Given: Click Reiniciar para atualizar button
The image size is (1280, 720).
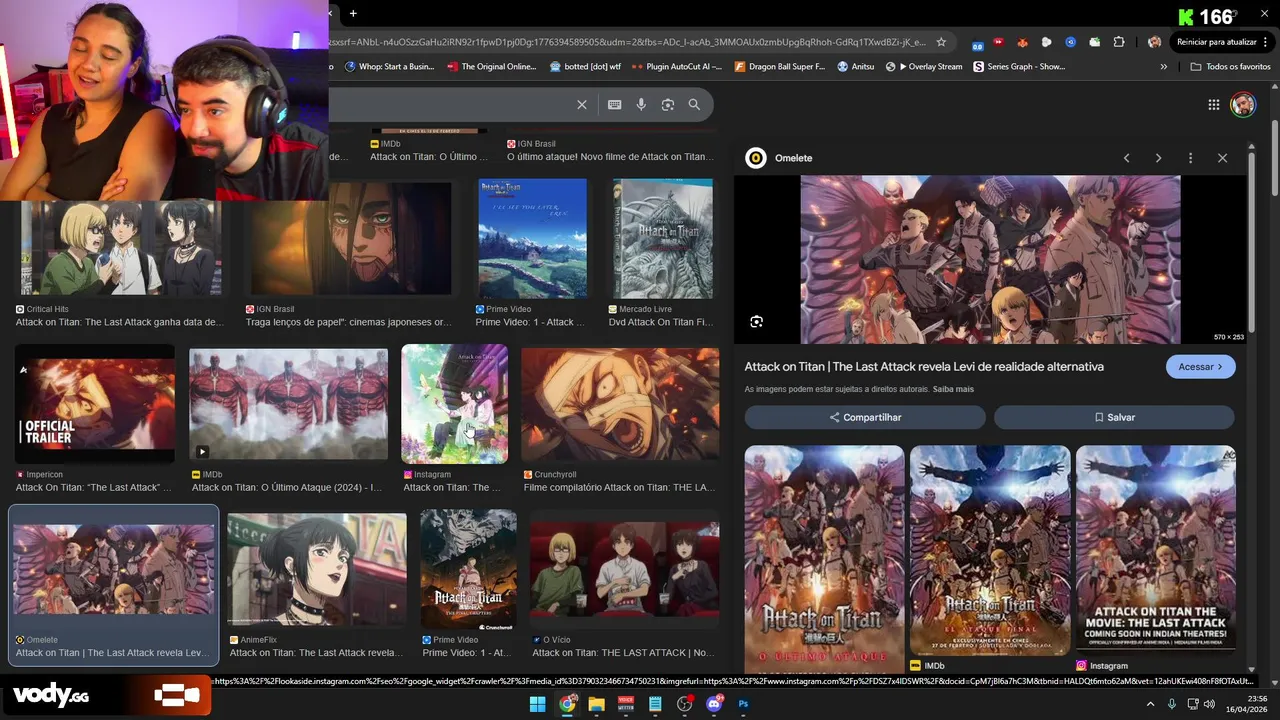Looking at the screenshot, I should coord(1217,42).
